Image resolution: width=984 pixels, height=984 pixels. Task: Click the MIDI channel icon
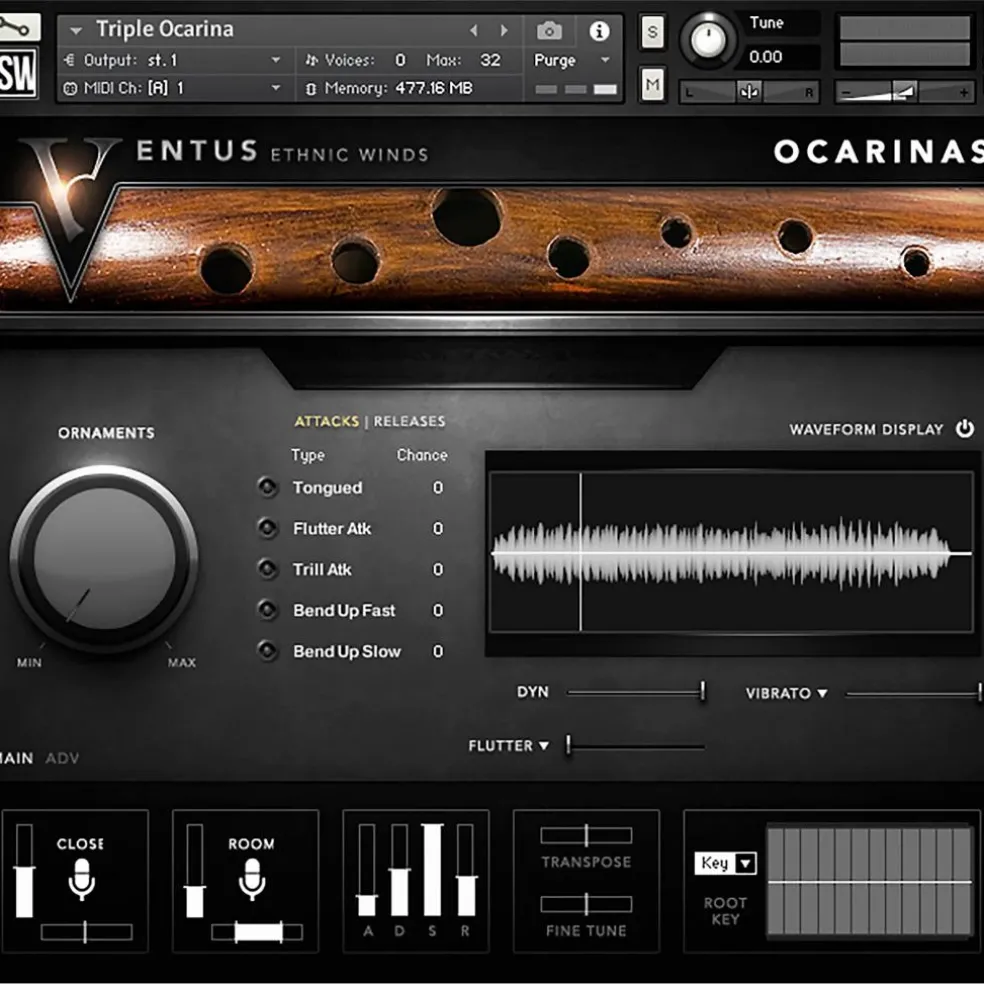[70, 88]
